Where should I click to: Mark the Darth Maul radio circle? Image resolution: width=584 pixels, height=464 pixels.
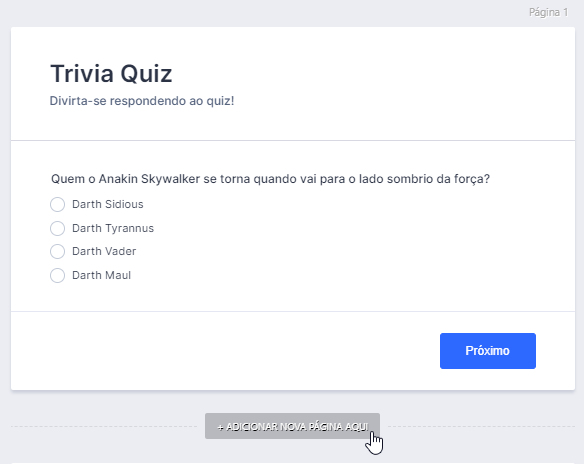click(57, 276)
